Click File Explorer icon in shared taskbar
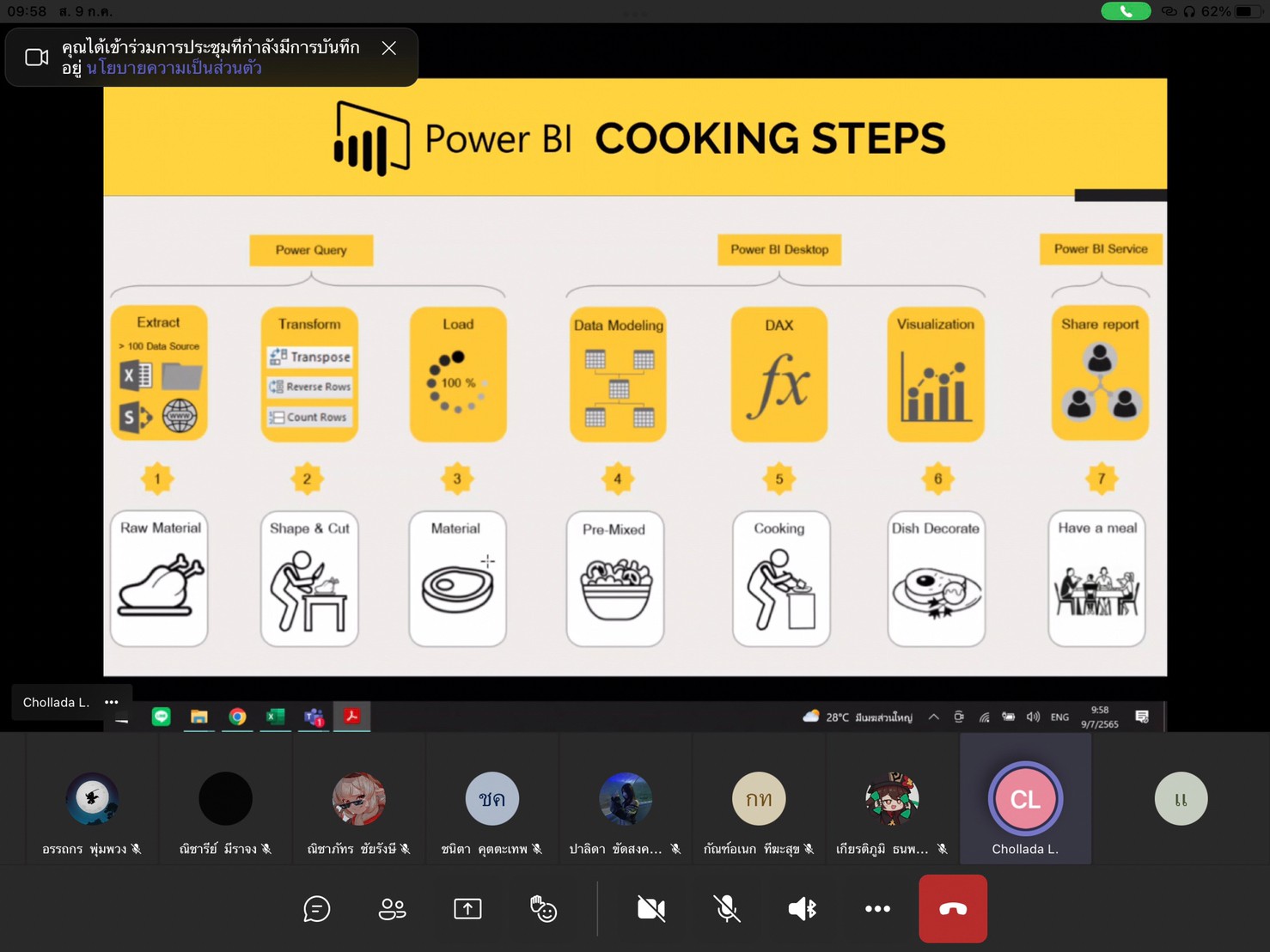1270x952 pixels. point(199,717)
